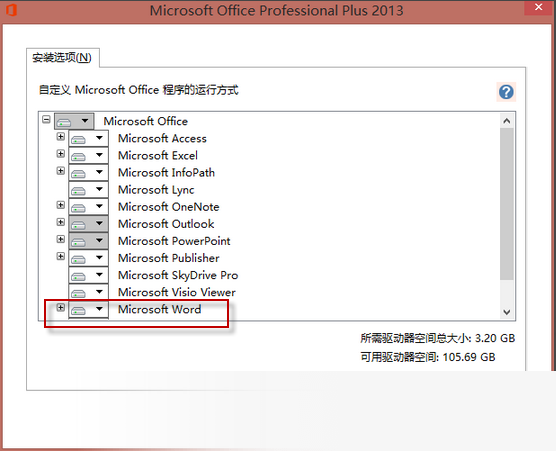Click the feature list scroll down arrow
Screen dimensions: 556x451
[507, 312]
